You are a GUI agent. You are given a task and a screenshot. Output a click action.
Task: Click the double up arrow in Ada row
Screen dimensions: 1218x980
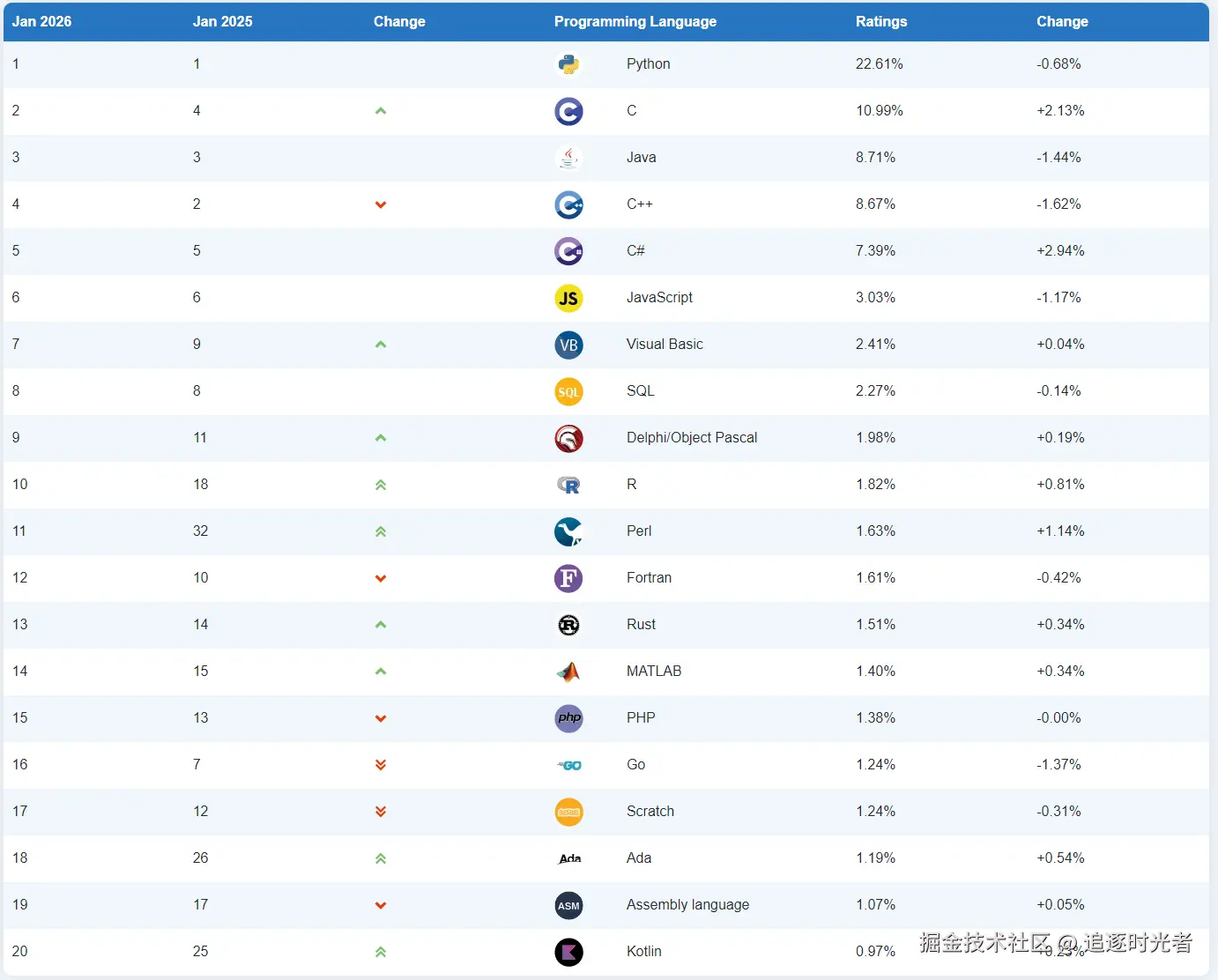click(x=381, y=858)
